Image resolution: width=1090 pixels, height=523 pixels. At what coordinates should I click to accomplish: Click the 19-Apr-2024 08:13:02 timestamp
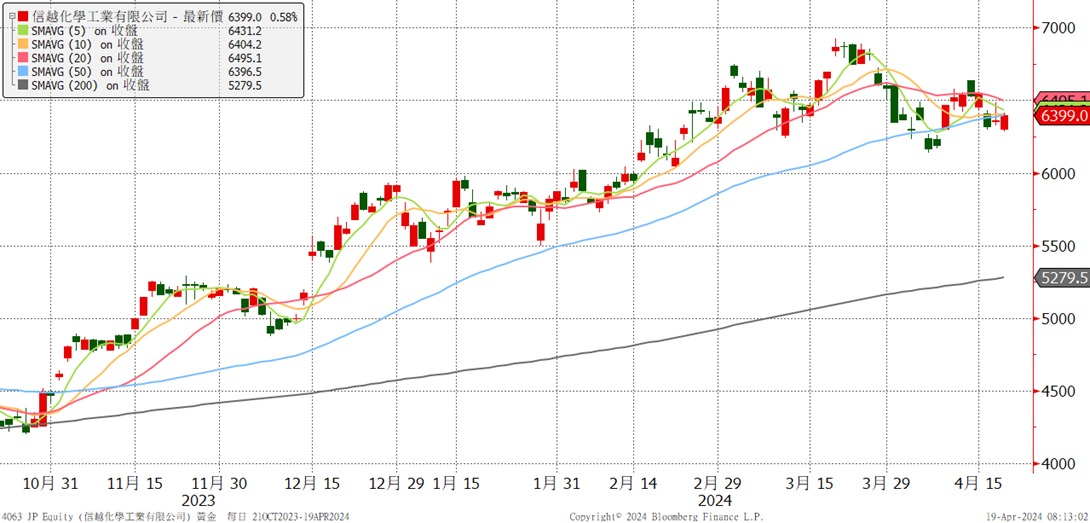click(x=1039, y=517)
